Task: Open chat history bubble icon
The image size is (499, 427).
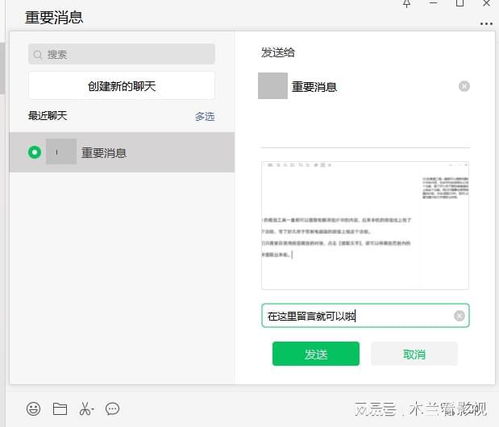Action: click(x=112, y=409)
